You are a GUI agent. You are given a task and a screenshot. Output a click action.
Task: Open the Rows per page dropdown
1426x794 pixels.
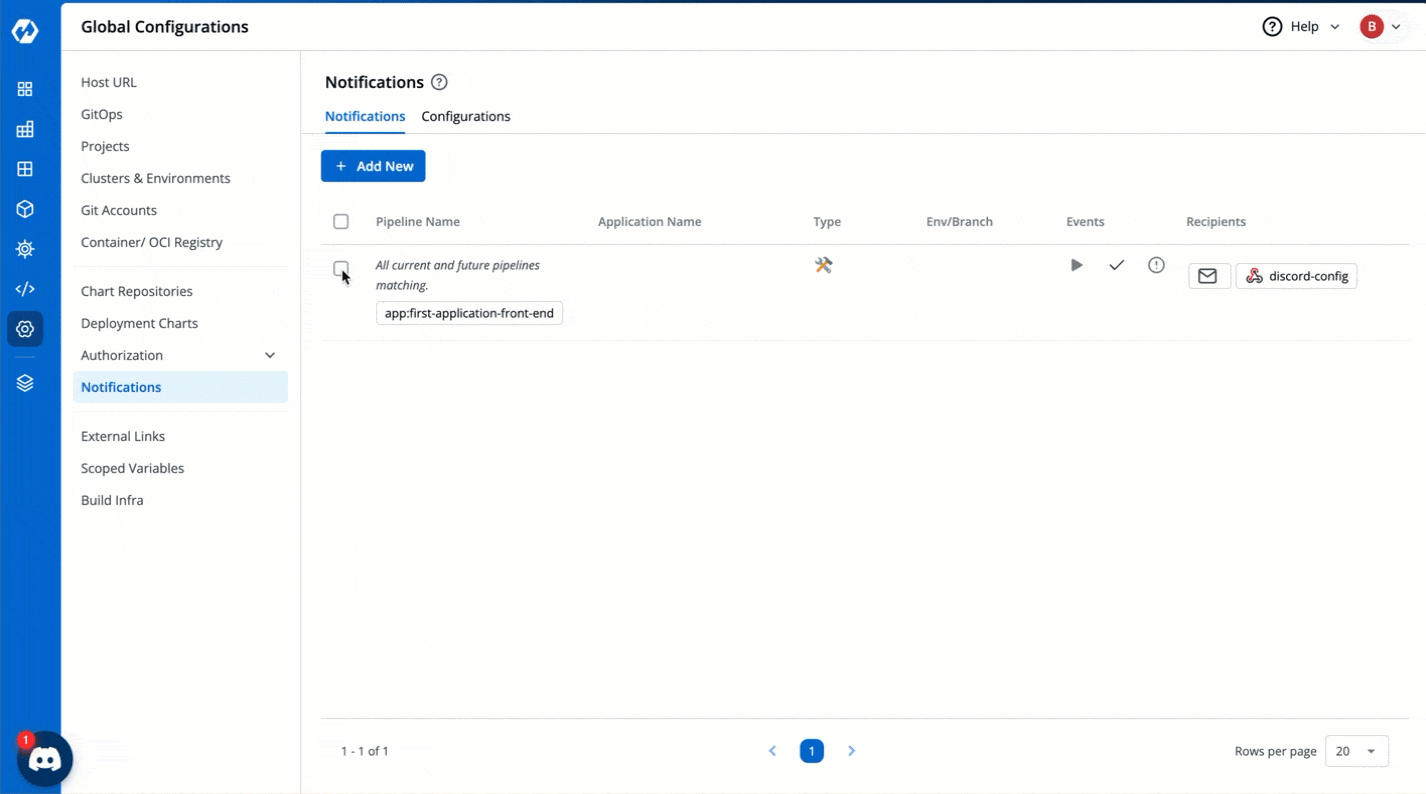pyautogui.click(x=1356, y=751)
